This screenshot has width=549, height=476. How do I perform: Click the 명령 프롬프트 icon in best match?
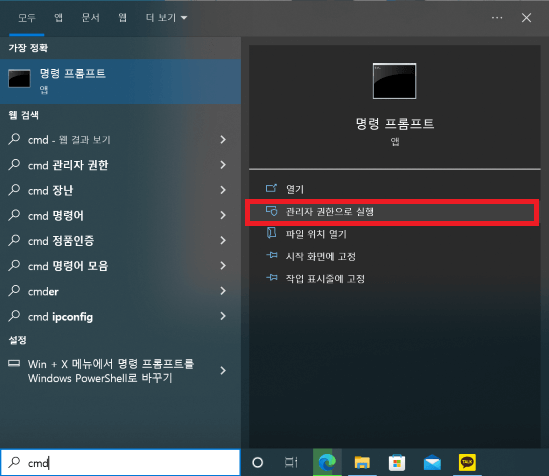19,78
